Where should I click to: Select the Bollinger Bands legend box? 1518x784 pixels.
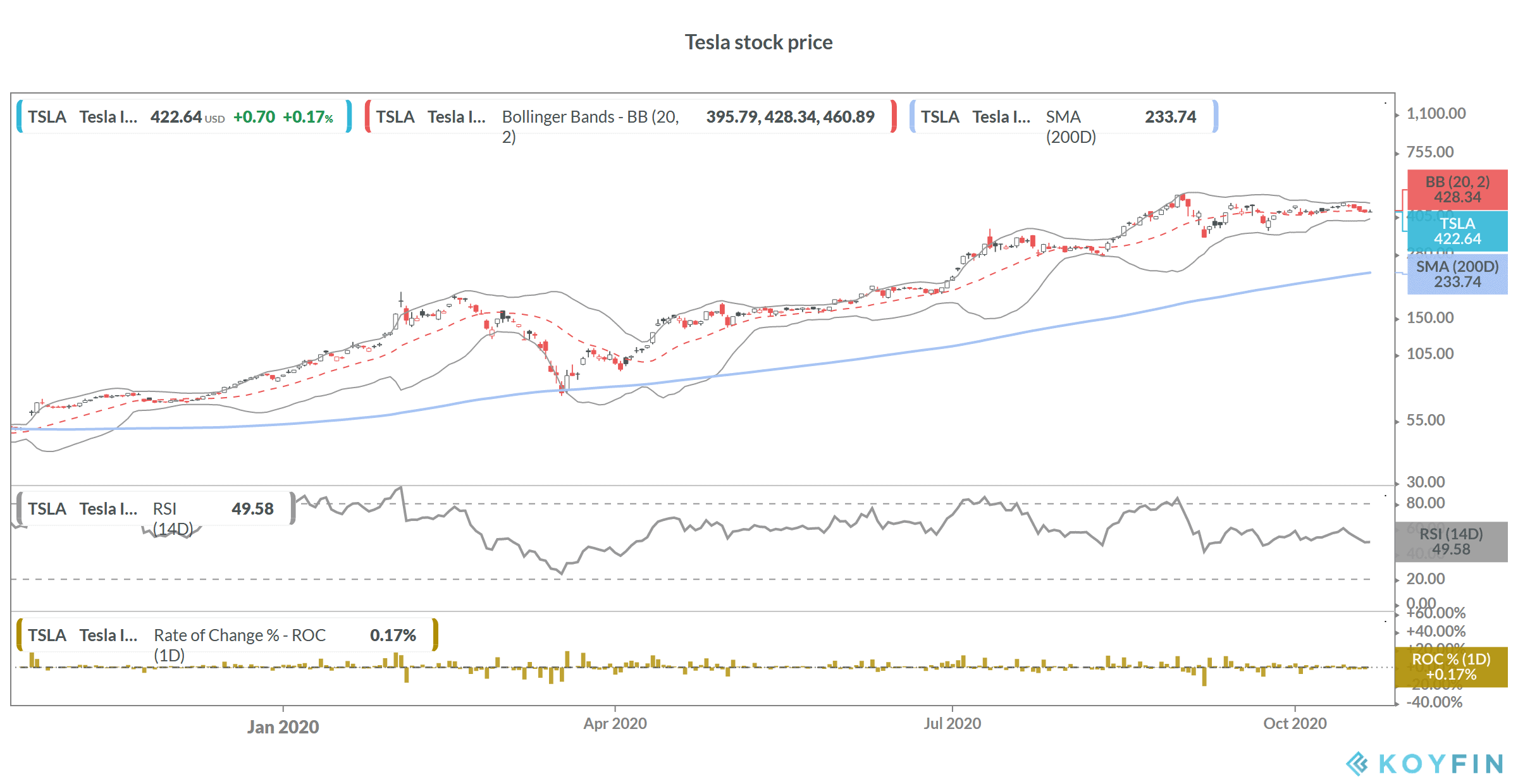(x=631, y=116)
